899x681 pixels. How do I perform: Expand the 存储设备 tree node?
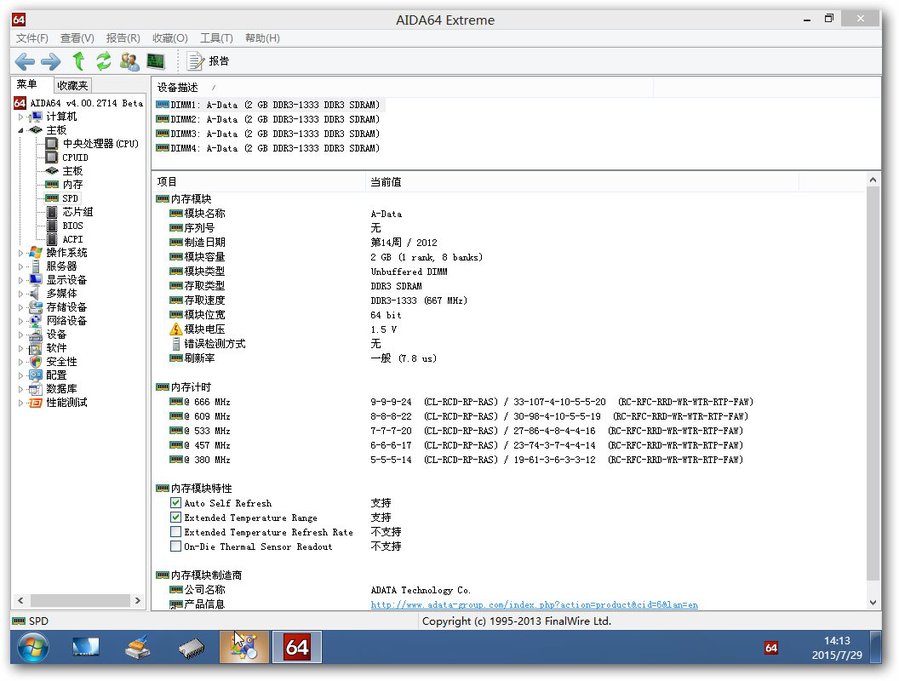pos(21,307)
